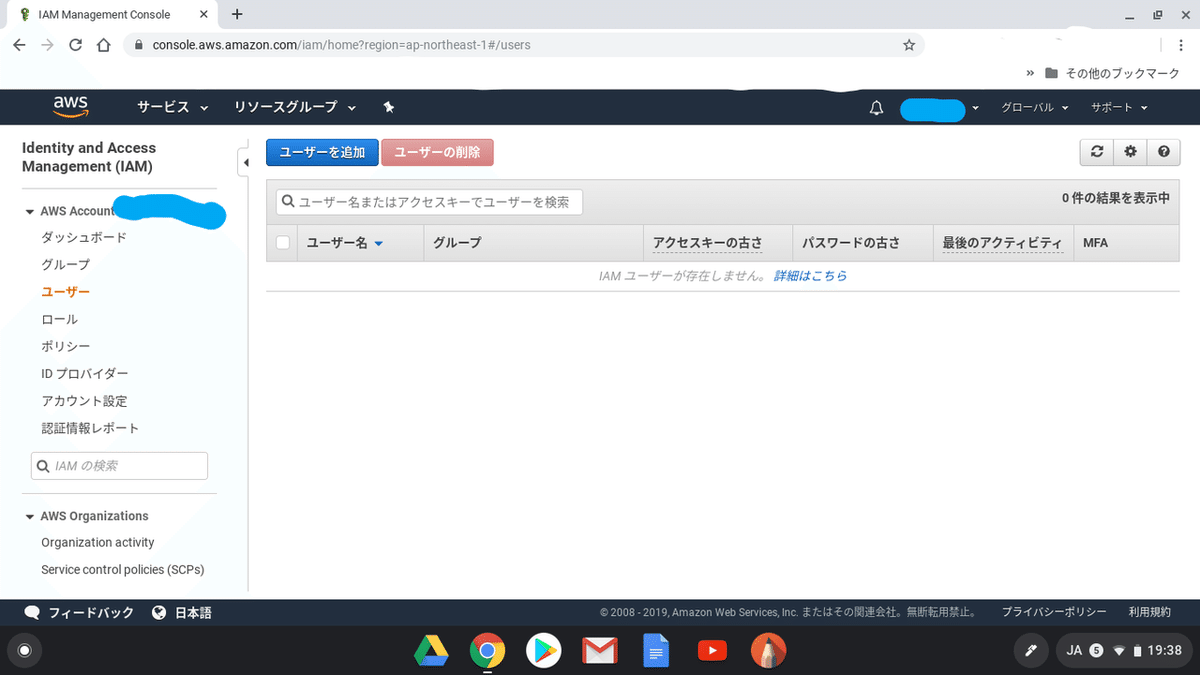Click the user search field
This screenshot has height=675, width=1200.
click(x=428, y=201)
